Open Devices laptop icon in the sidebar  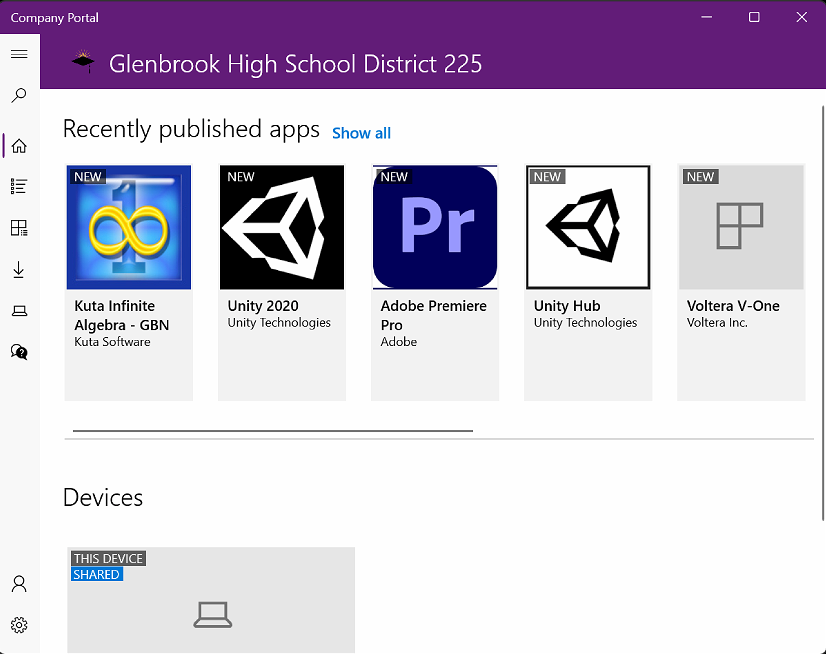[x=19, y=311]
